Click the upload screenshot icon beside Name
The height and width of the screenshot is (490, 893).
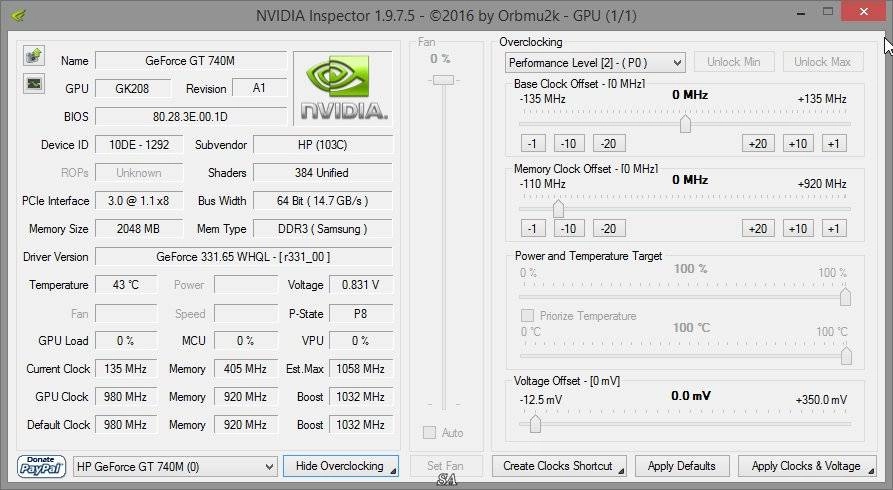tap(34, 56)
